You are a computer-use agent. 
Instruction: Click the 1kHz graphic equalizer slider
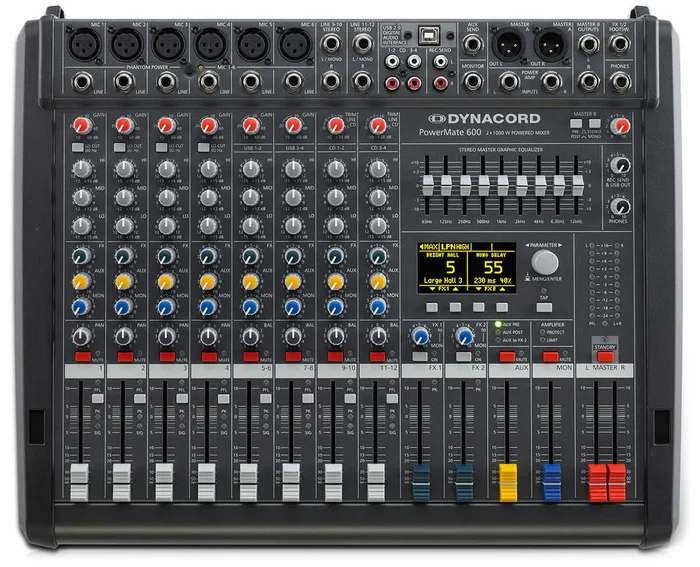click(x=503, y=186)
